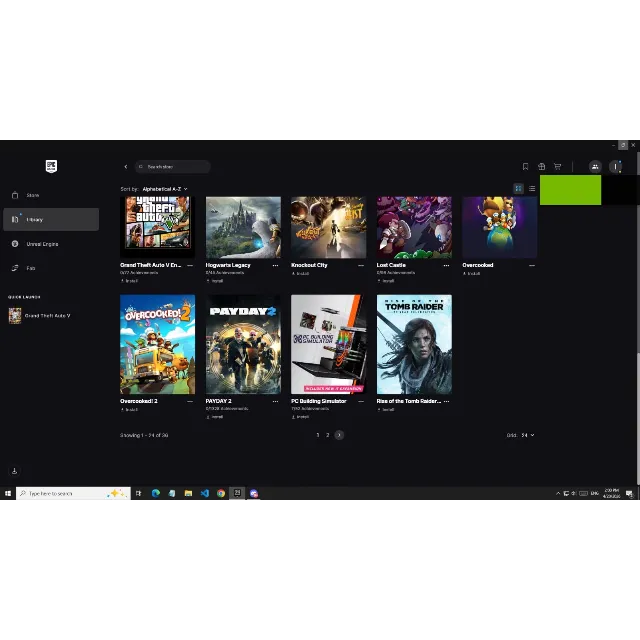The image size is (640, 640).
Task: Open Task View on the taskbar
Action: click(139, 493)
